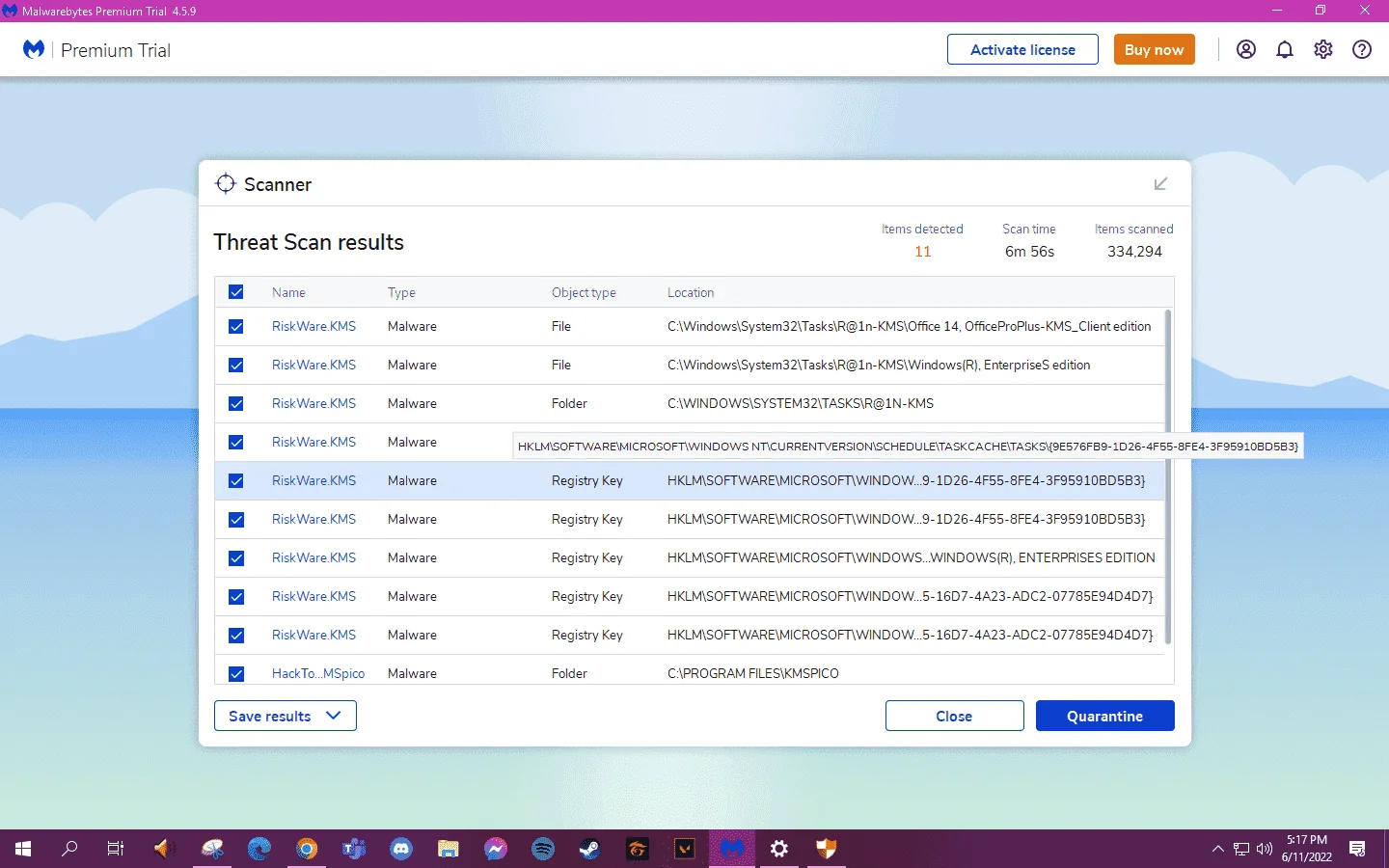Select the C:\PROGRAM FILES\KMSPICO location
The image size is (1389, 868).
[x=753, y=673]
